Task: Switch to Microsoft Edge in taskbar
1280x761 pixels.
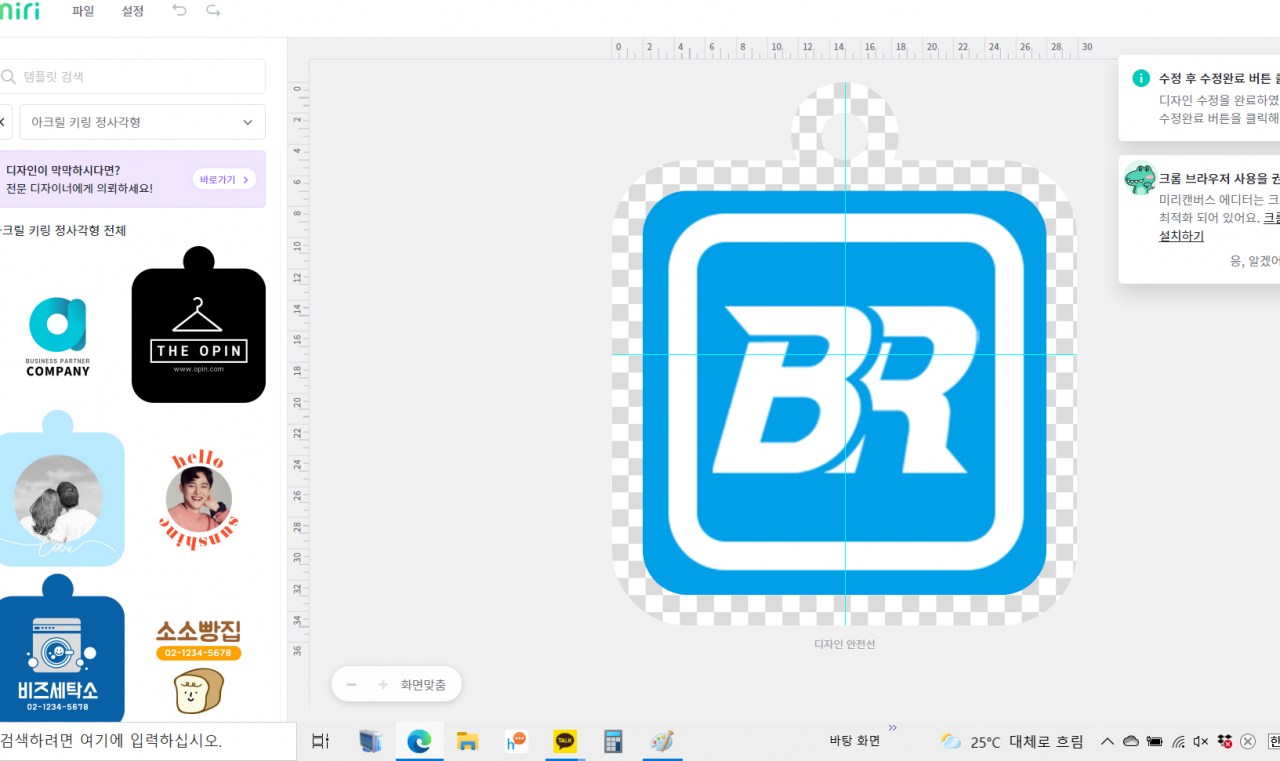Action: (419, 741)
